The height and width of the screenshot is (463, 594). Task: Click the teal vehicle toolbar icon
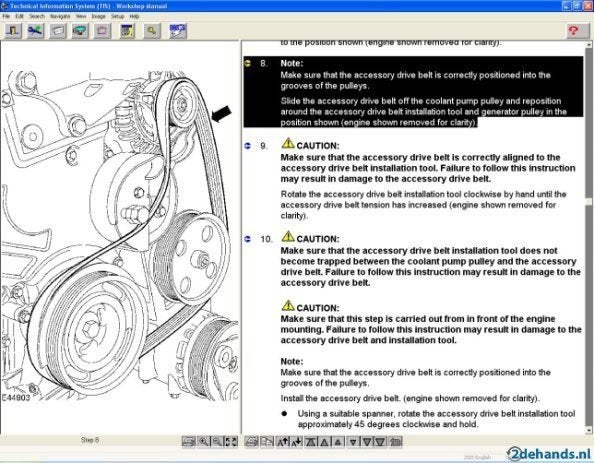point(80,31)
